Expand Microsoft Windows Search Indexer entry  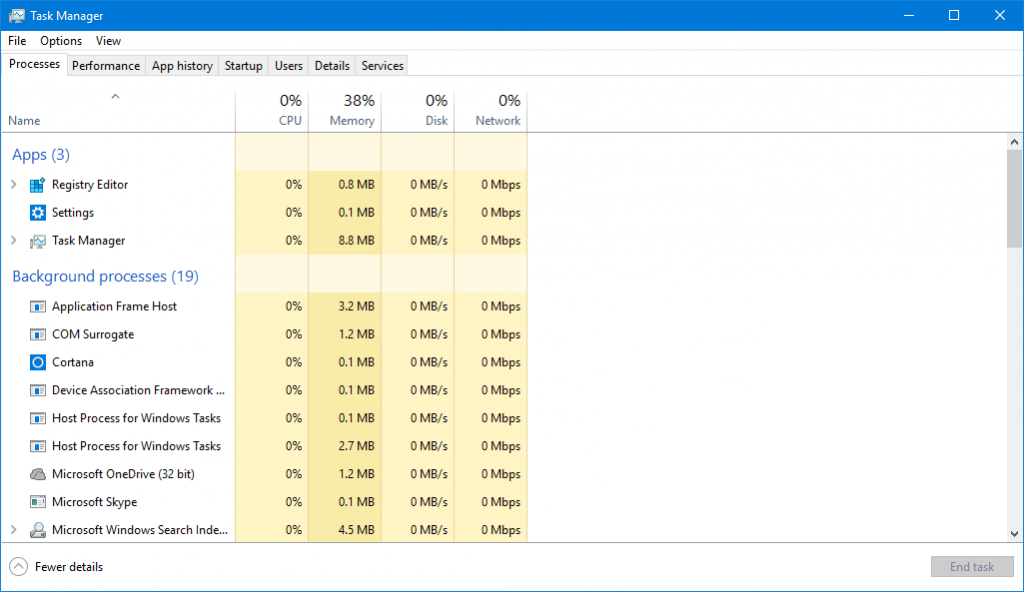(x=13, y=529)
